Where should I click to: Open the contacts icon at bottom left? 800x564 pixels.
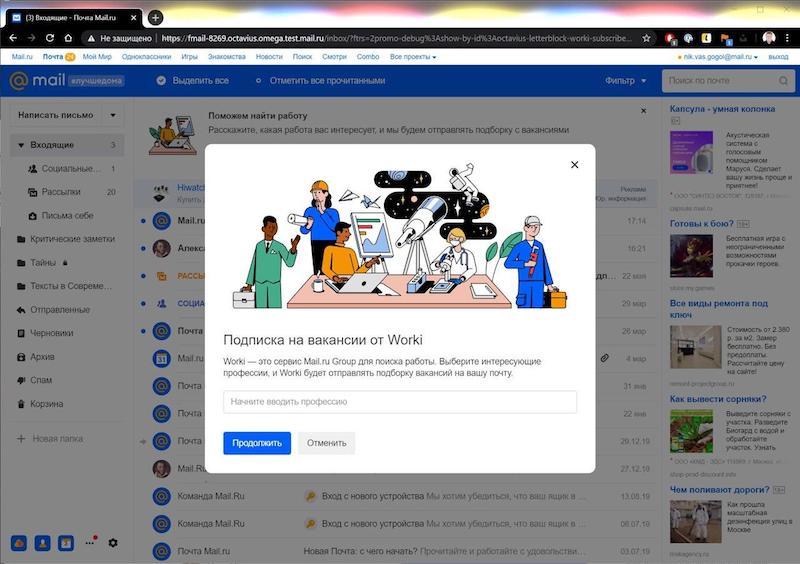pyautogui.click(x=42, y=543)
